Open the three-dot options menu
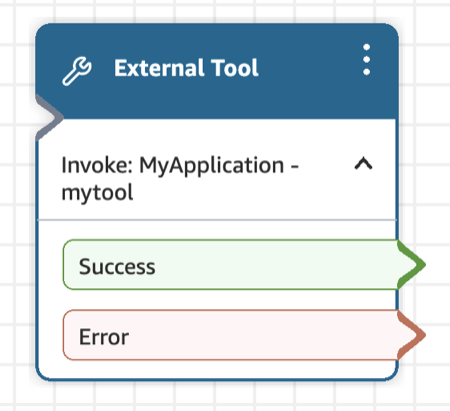This screenshot has height=411, width=450. click(366, 60)
